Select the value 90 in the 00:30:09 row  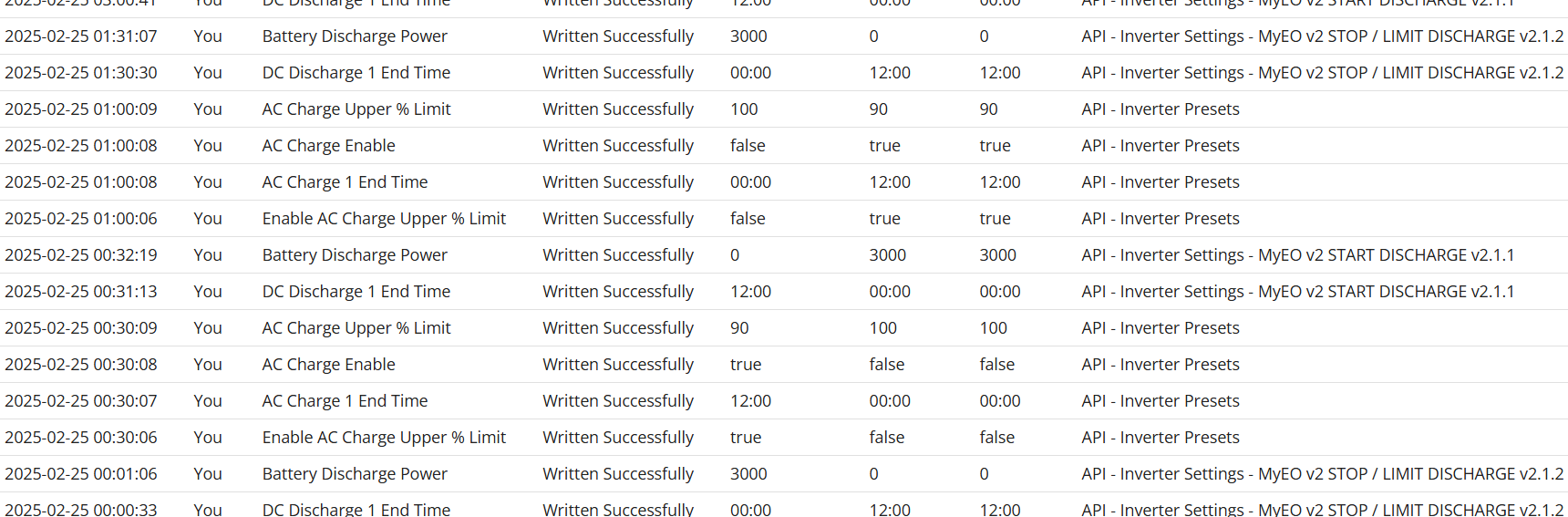click(x=739, y=328)
